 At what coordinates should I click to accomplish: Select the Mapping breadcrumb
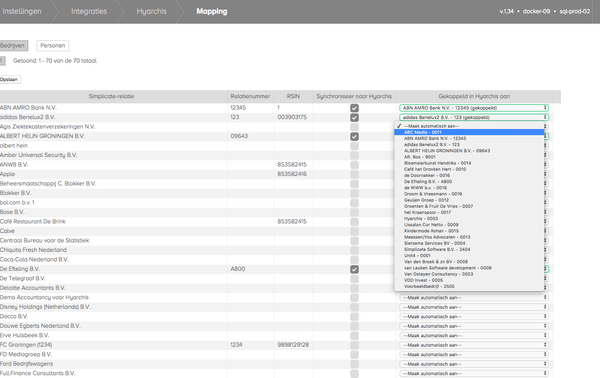click(x=212, y=11)
